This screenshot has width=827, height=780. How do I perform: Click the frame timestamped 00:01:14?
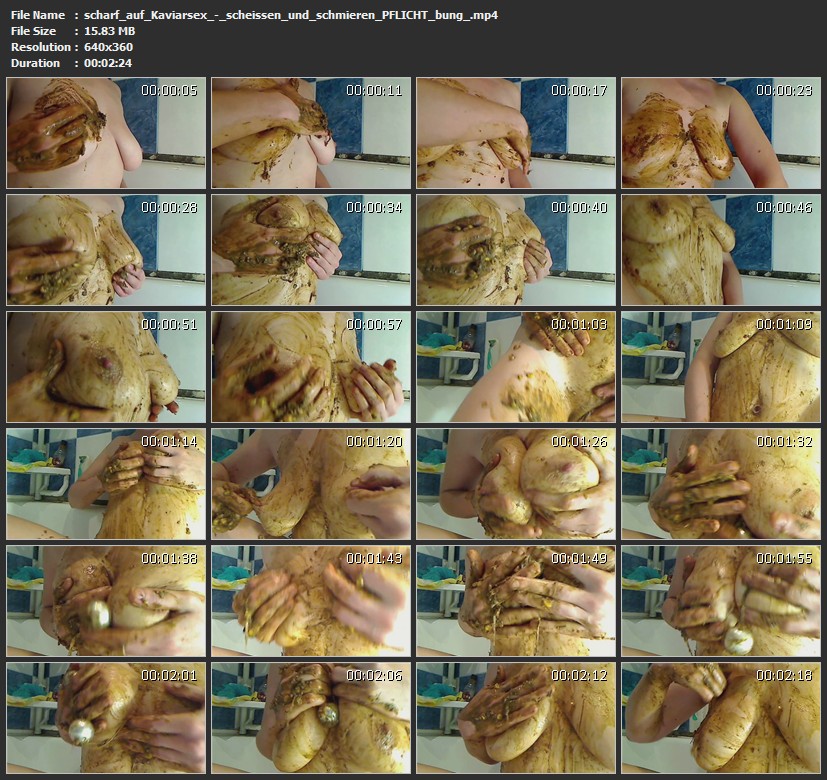pyautogui.click(x=105, y=484)
